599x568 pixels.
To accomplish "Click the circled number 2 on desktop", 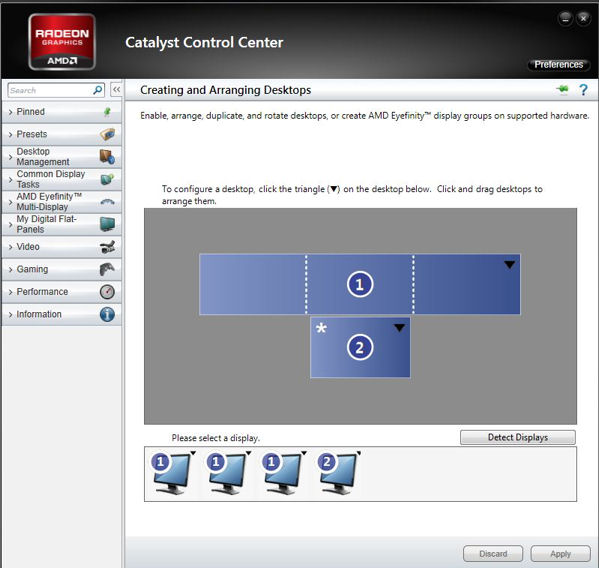I will (360, 348).
